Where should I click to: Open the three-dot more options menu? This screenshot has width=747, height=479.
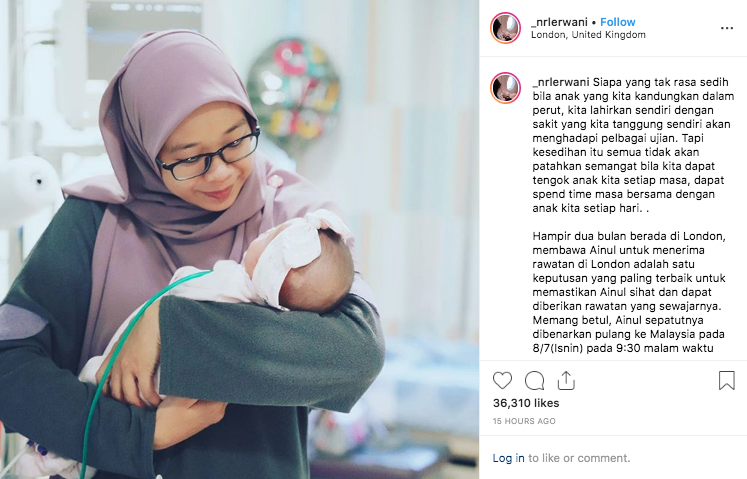727,29
